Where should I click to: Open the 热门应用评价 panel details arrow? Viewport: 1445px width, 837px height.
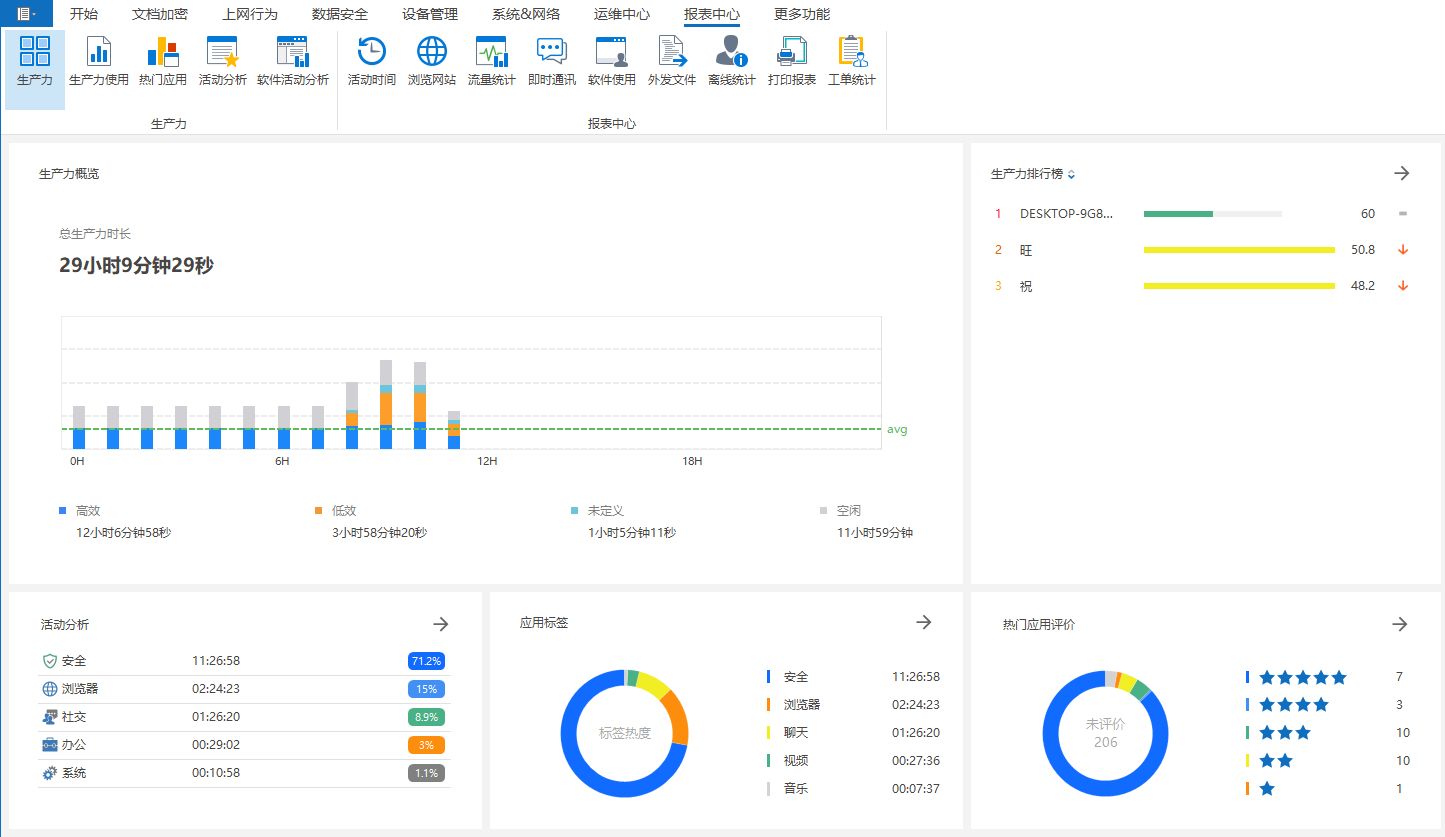coord(1400,624)
